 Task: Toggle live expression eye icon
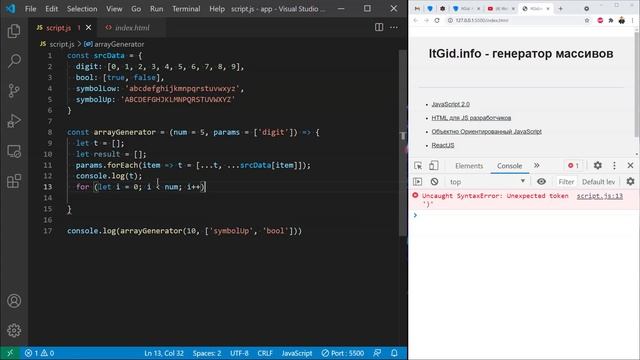click(x=541, y=182)
